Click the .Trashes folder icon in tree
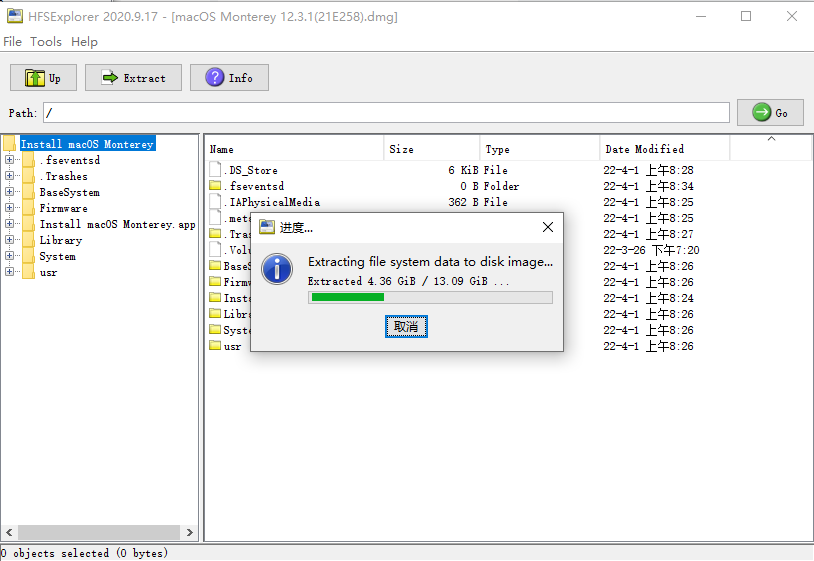 point(29,176)
